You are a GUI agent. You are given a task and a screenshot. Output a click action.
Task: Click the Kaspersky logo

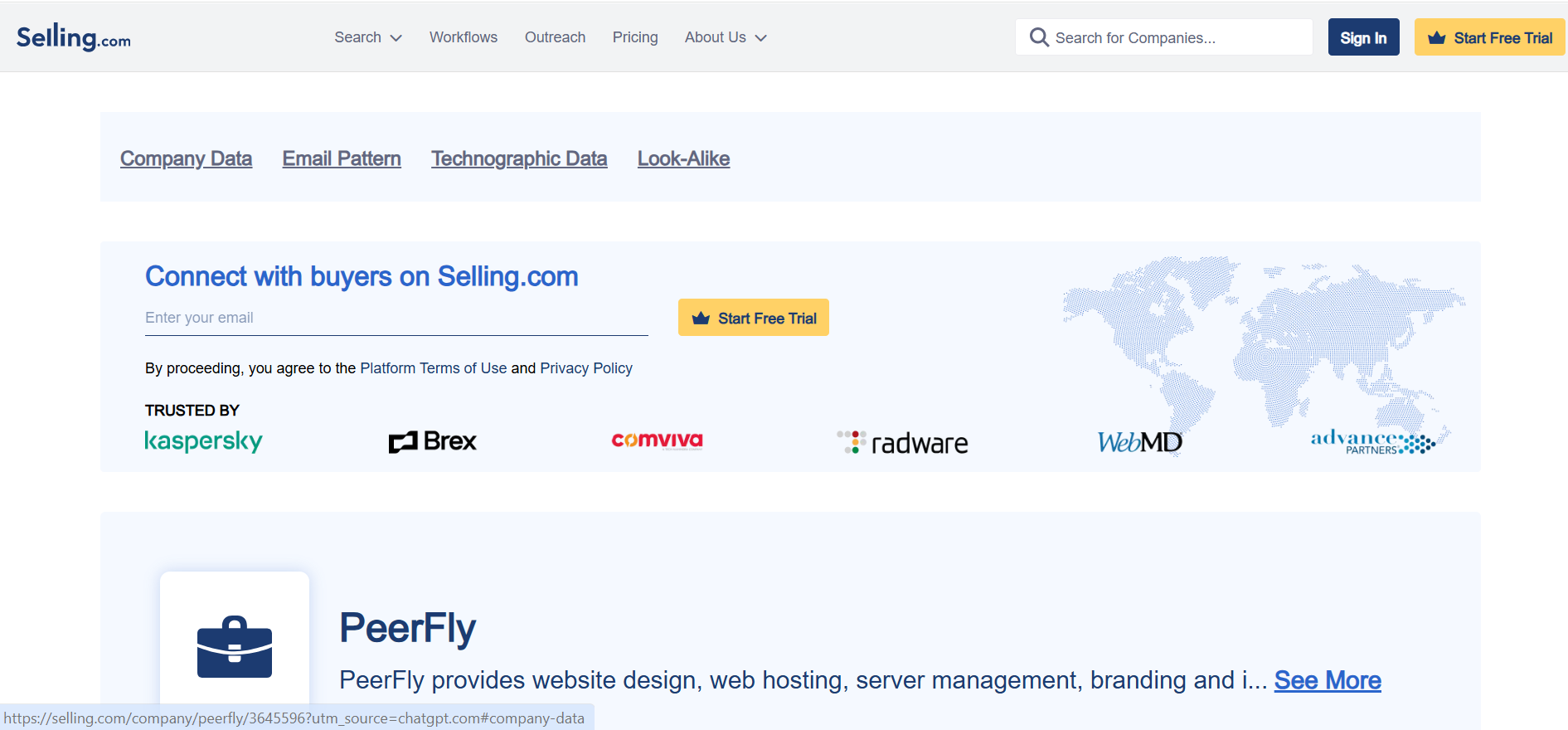click(x=203, y=440)
